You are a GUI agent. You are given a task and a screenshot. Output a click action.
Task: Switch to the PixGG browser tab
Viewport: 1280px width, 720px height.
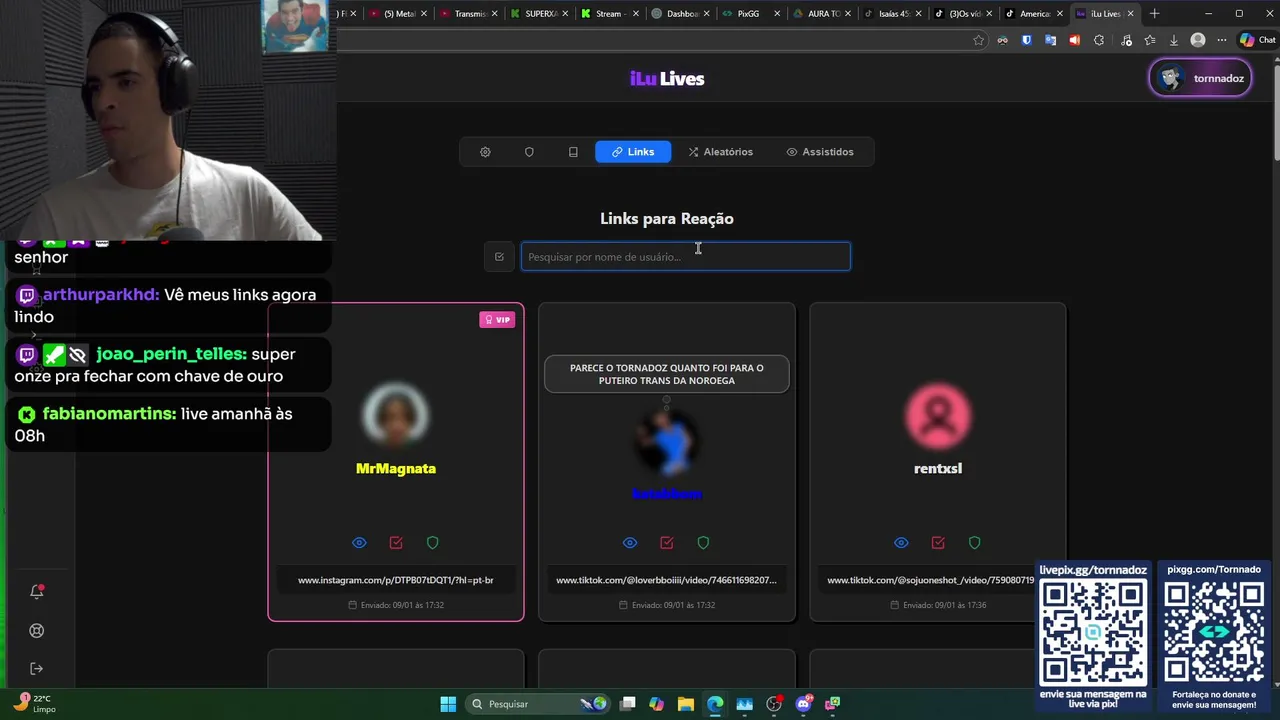(x=750, y=14)
